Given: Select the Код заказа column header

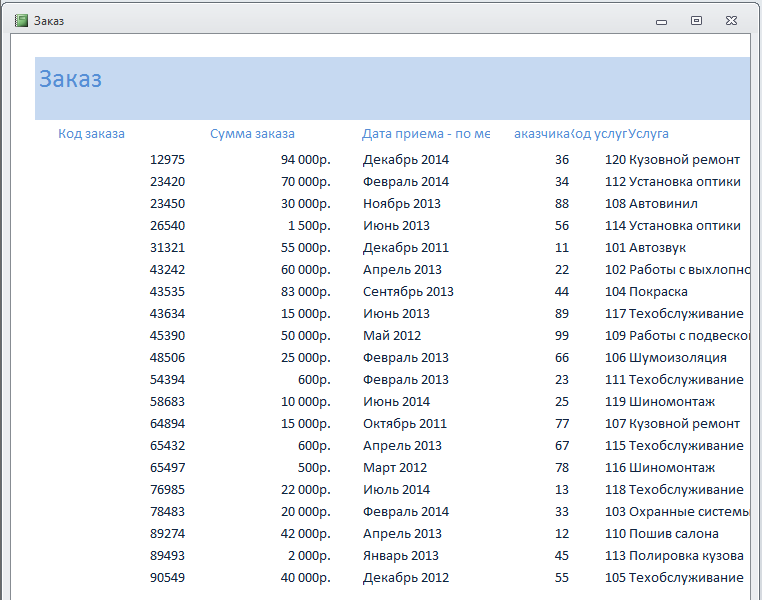Looking at the screenshot, I should (91, 134).
